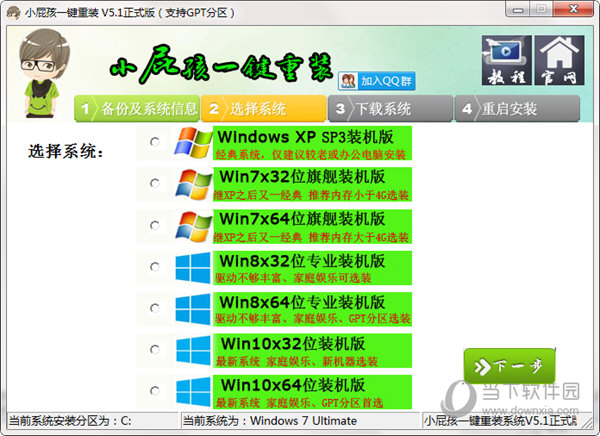Select the Win8x64位专业装机版 radio button
The width and height of the screenshot is (600, 436).
pyautogui.click(x=155, y=308)
